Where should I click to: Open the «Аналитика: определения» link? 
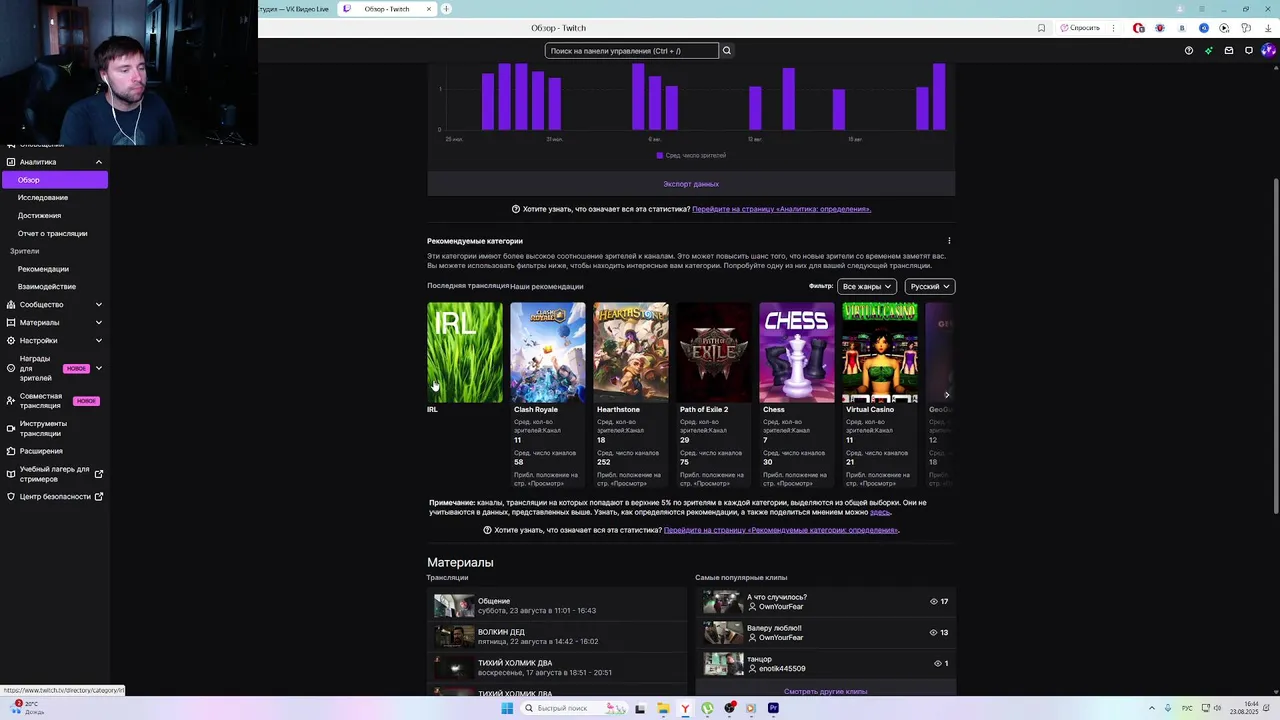pos(781,209)
